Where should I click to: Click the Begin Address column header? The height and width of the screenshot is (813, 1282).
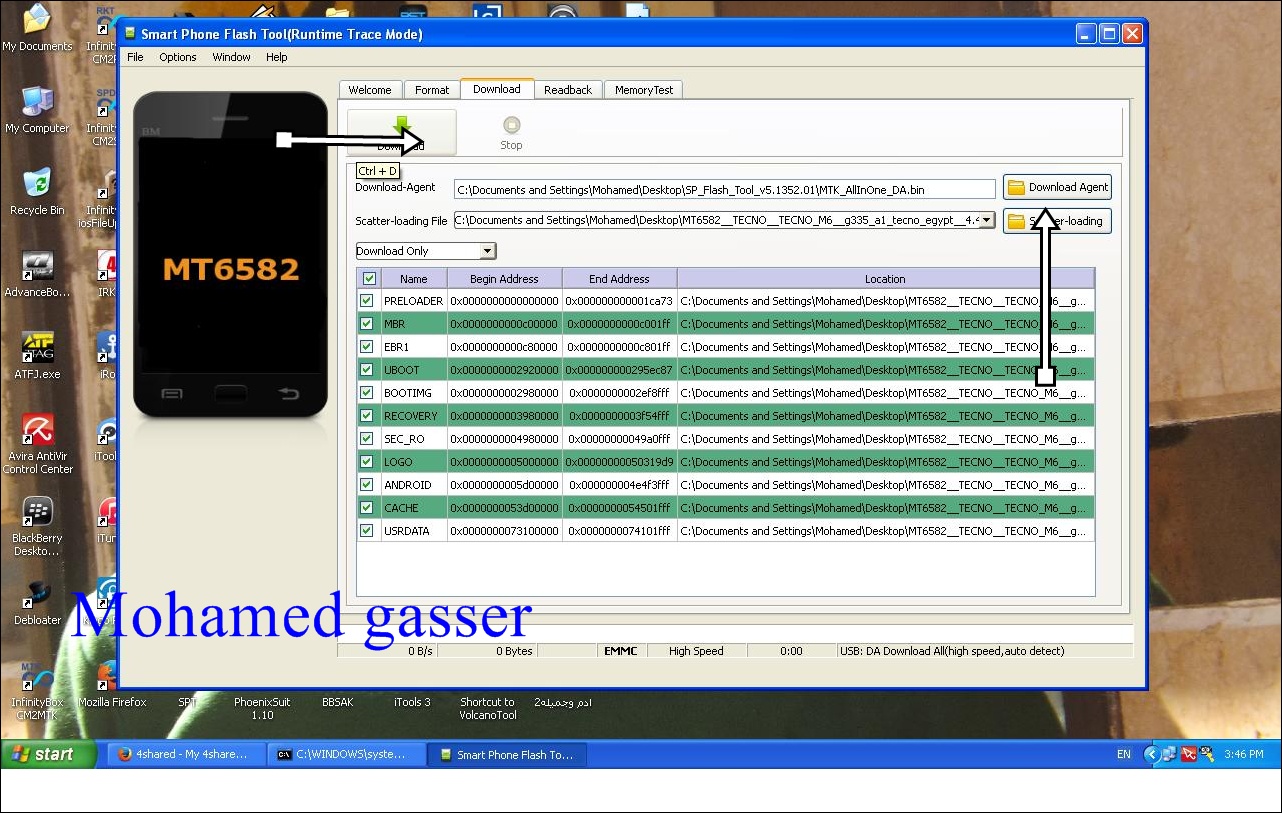pyautogui.click(x=504, y=279)
